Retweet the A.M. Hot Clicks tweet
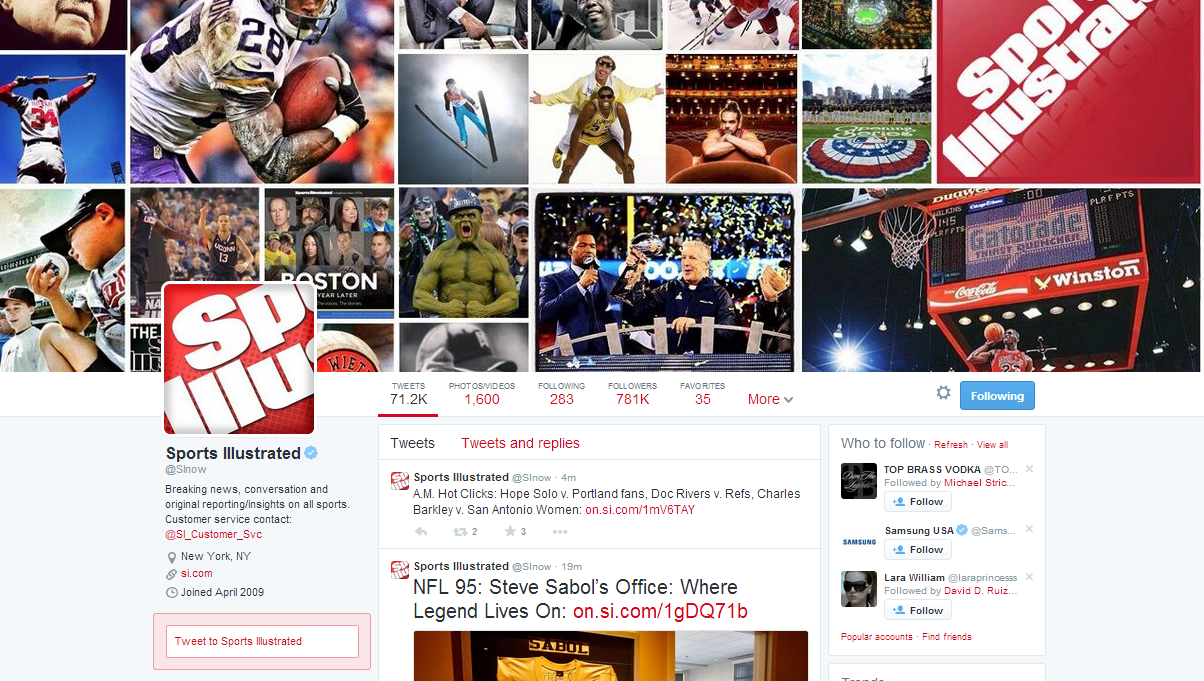Image resolution: width=1204 pixels, height=681 pixels. 460,532
